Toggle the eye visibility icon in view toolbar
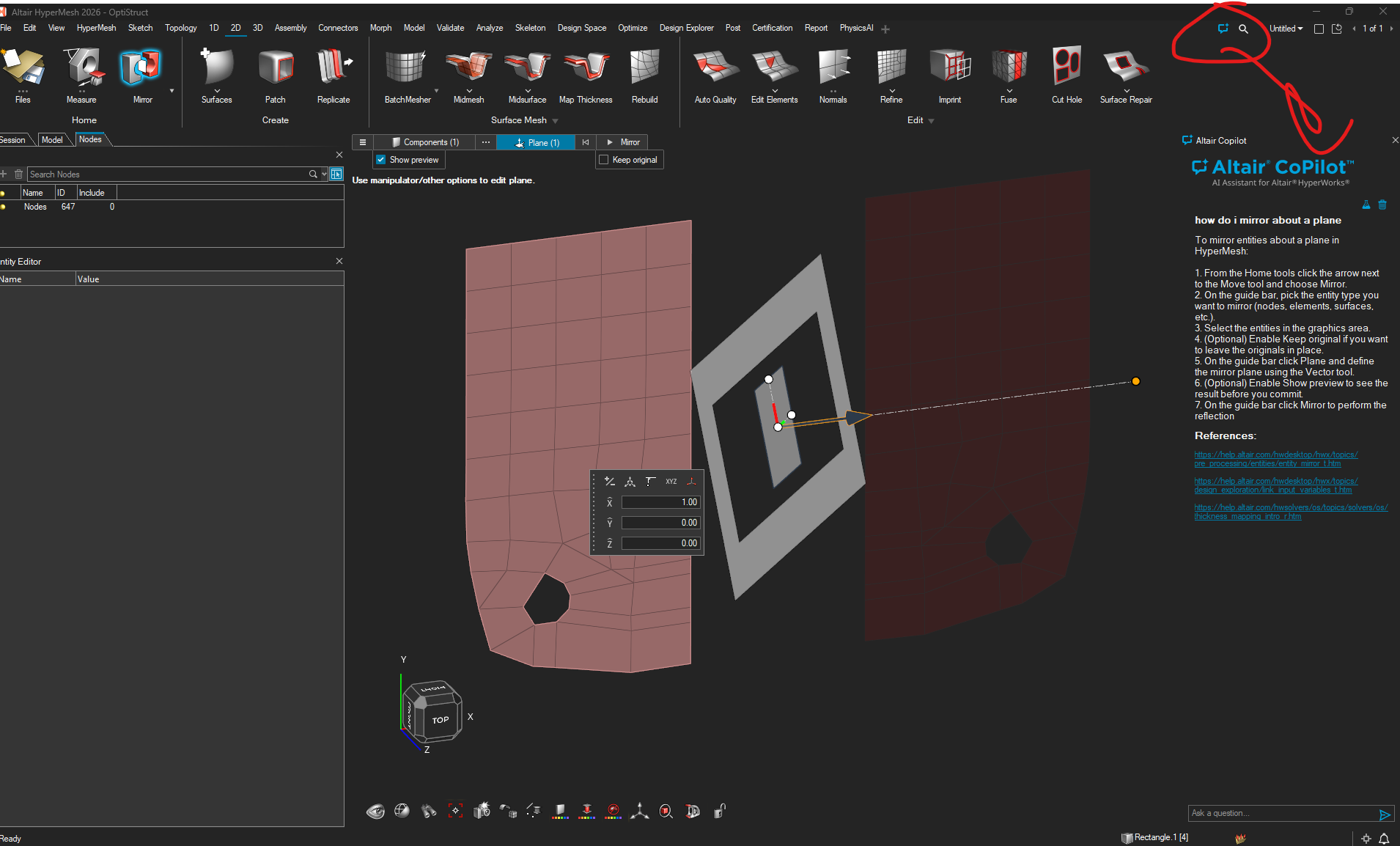 [x=375, y=811]
